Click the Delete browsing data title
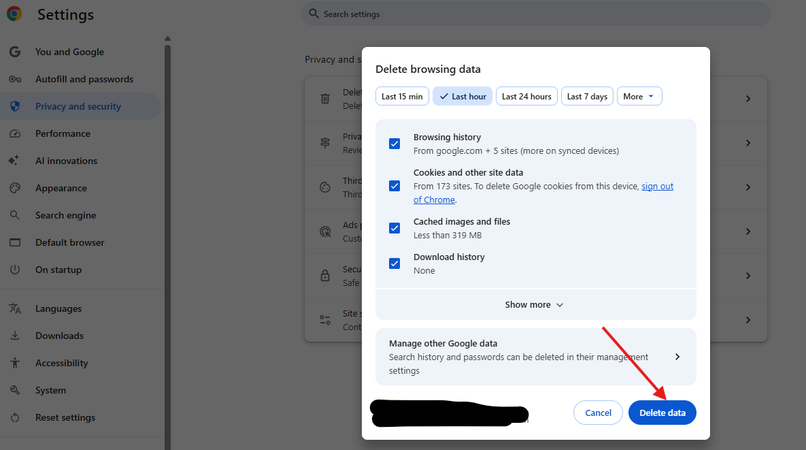The width and height of the screenshot is (806, 450). pos(428,69)
